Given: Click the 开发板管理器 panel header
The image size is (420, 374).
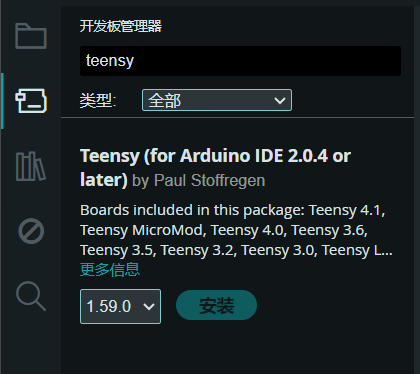Looking at the screenshot, I should pos(121,26).
